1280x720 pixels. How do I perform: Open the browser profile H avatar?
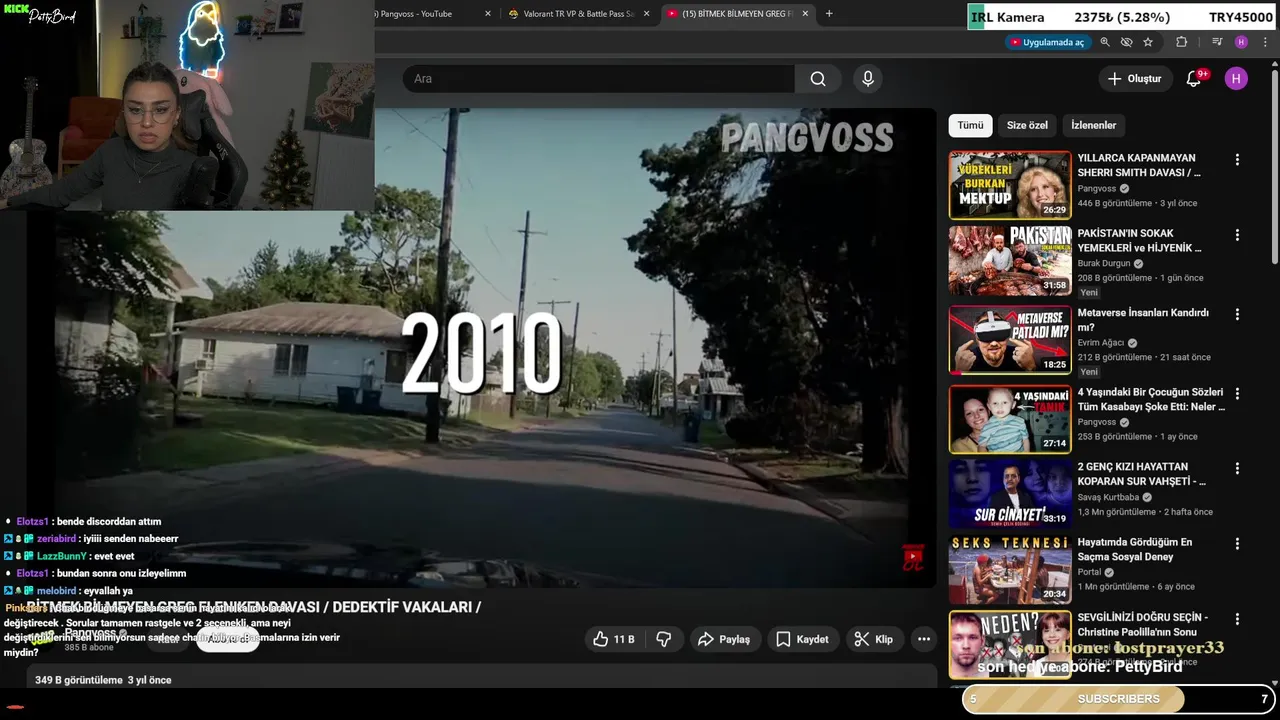[1241, 42]
